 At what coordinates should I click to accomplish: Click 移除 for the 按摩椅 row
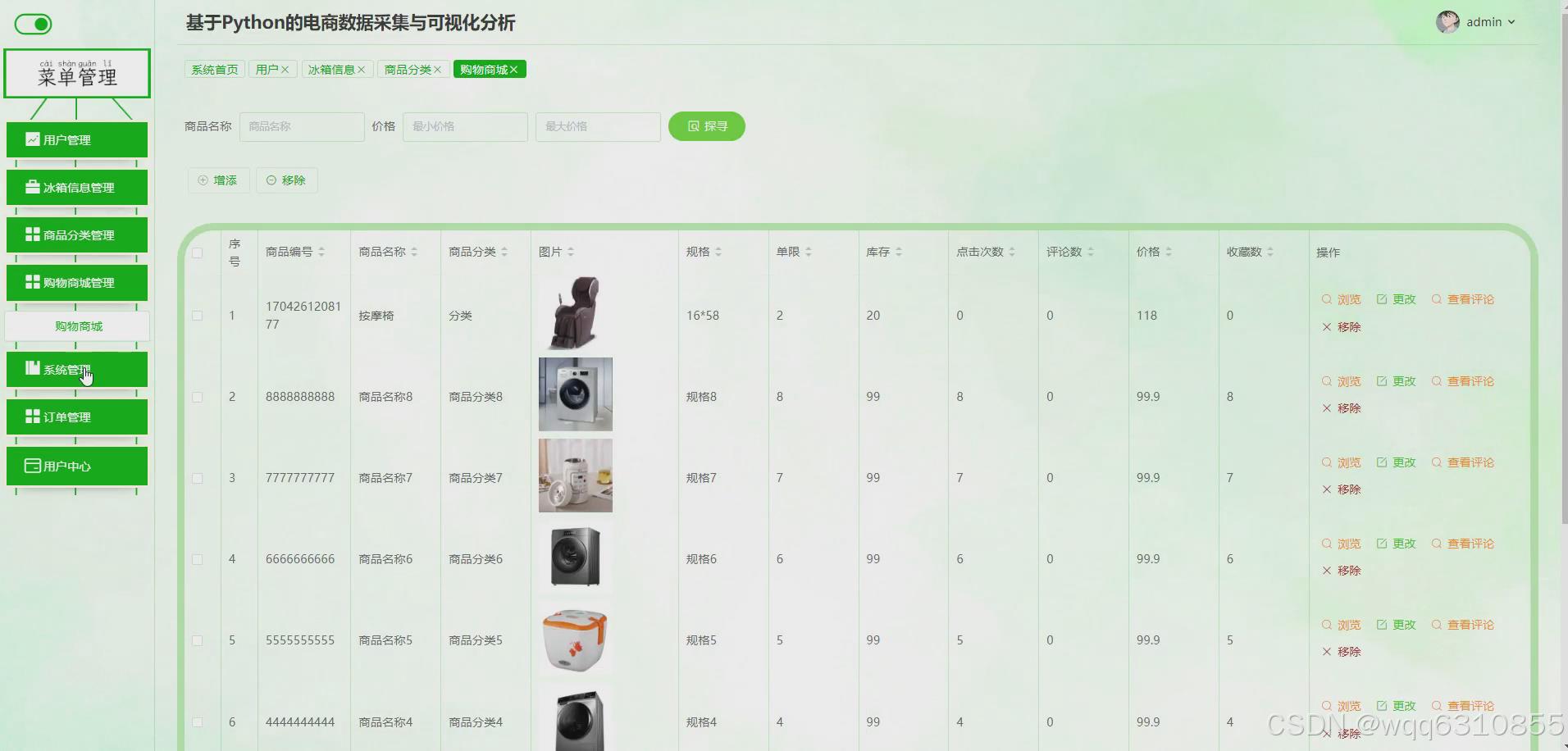(x=1342, y=327)
